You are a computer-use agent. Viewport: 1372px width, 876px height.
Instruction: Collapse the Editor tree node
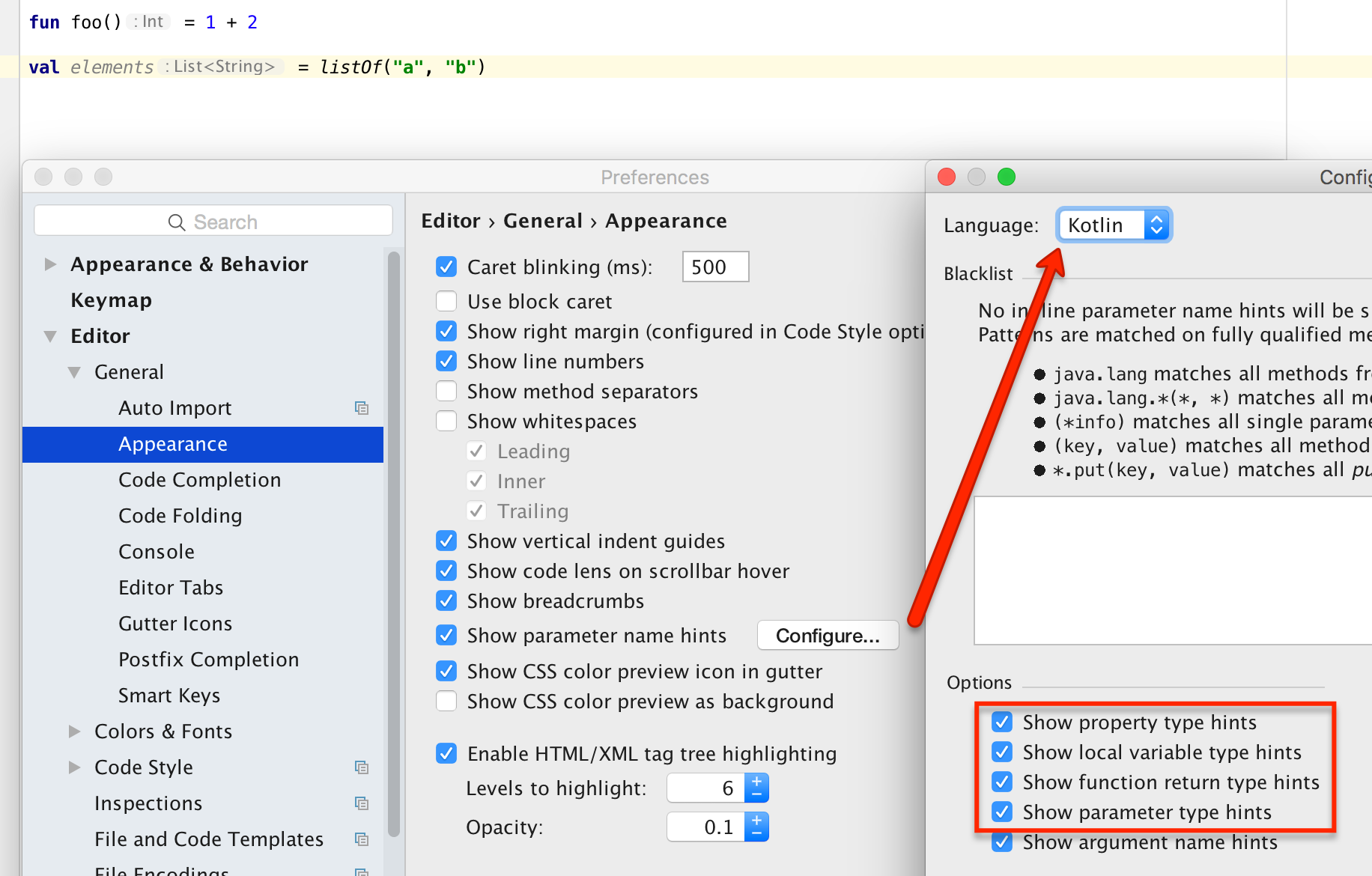50,336
